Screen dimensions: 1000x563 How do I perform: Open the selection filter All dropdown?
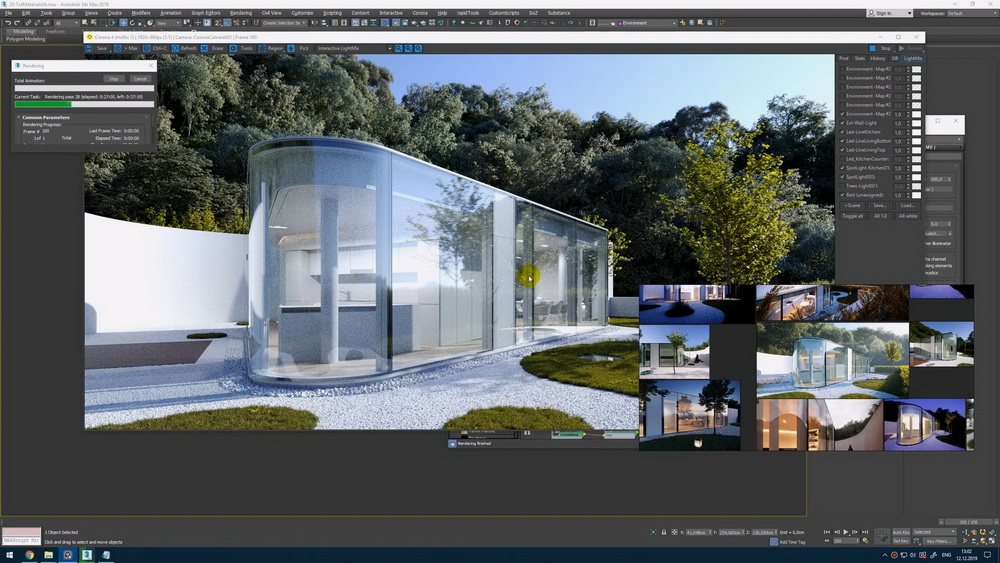[66, 23]
